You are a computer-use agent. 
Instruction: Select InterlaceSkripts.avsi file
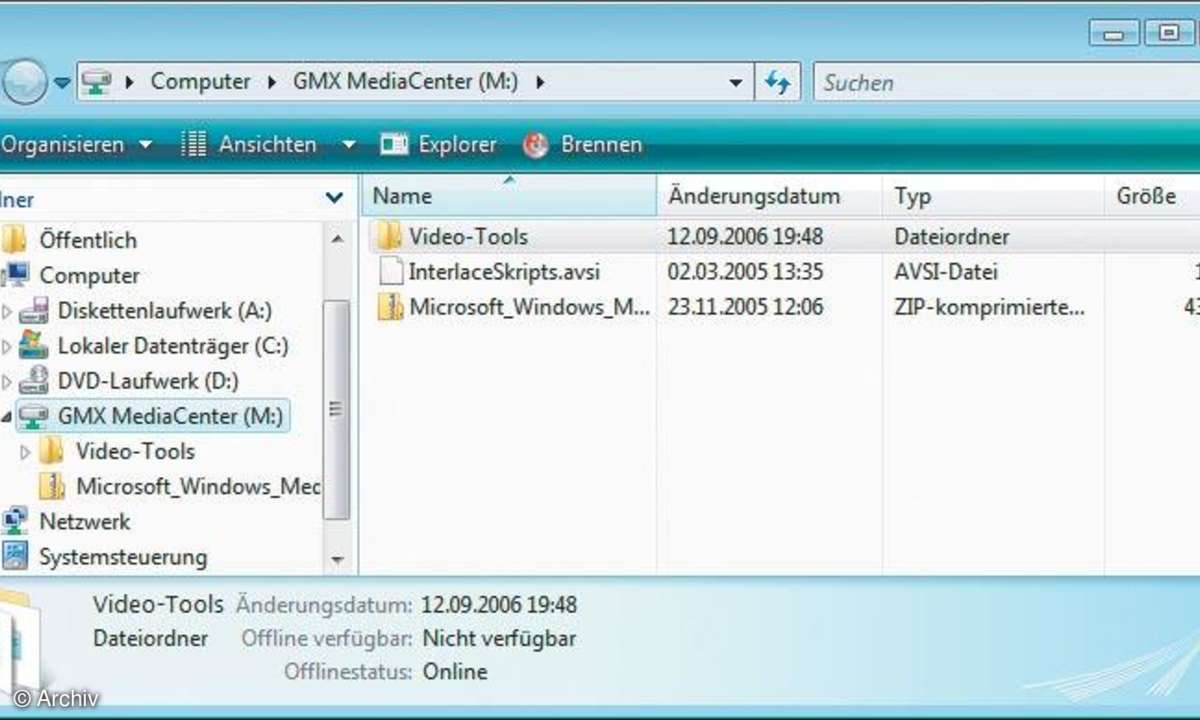click(504, 272)
